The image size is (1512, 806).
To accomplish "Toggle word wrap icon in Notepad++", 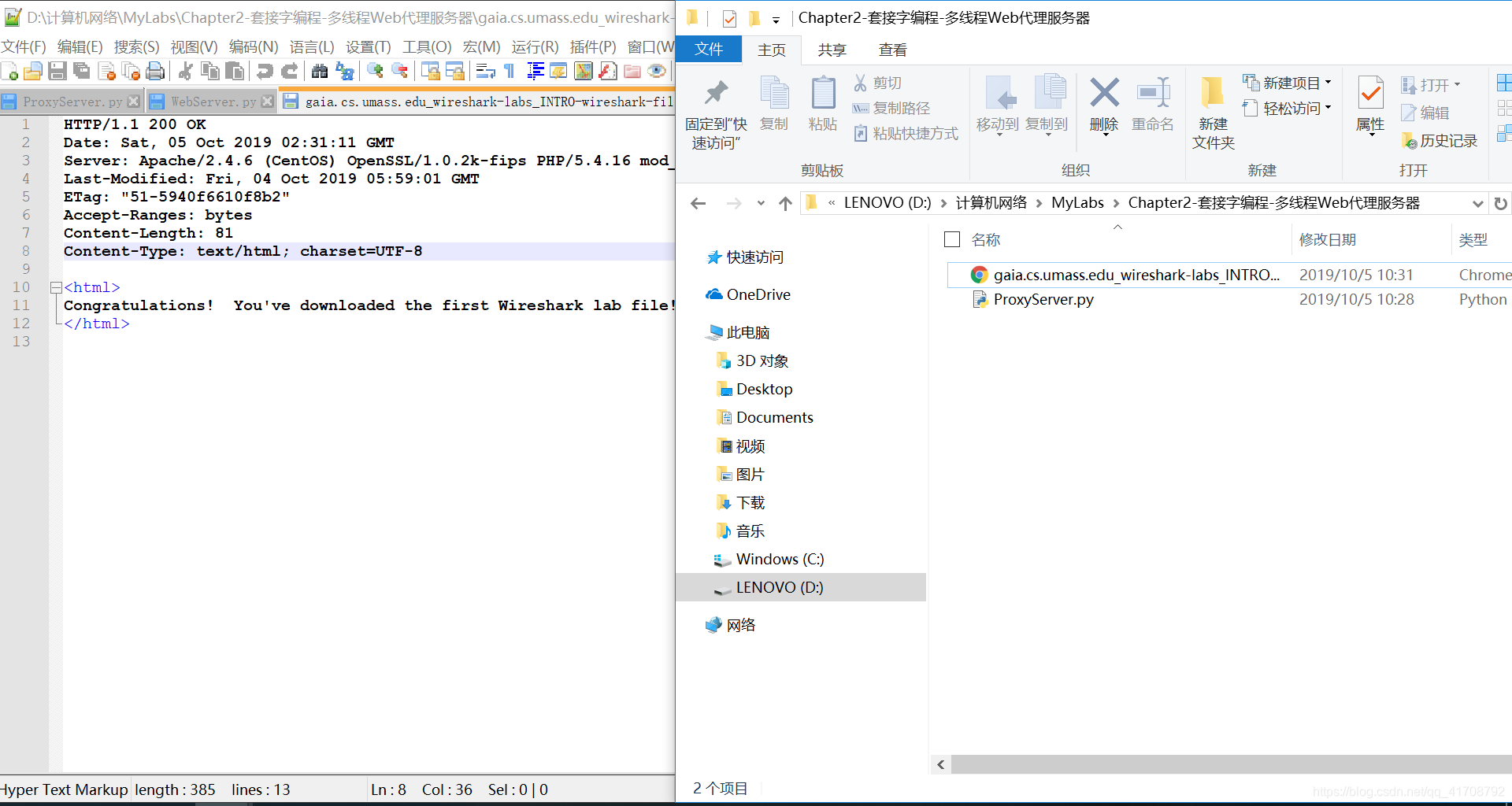I will coord(485,72).
